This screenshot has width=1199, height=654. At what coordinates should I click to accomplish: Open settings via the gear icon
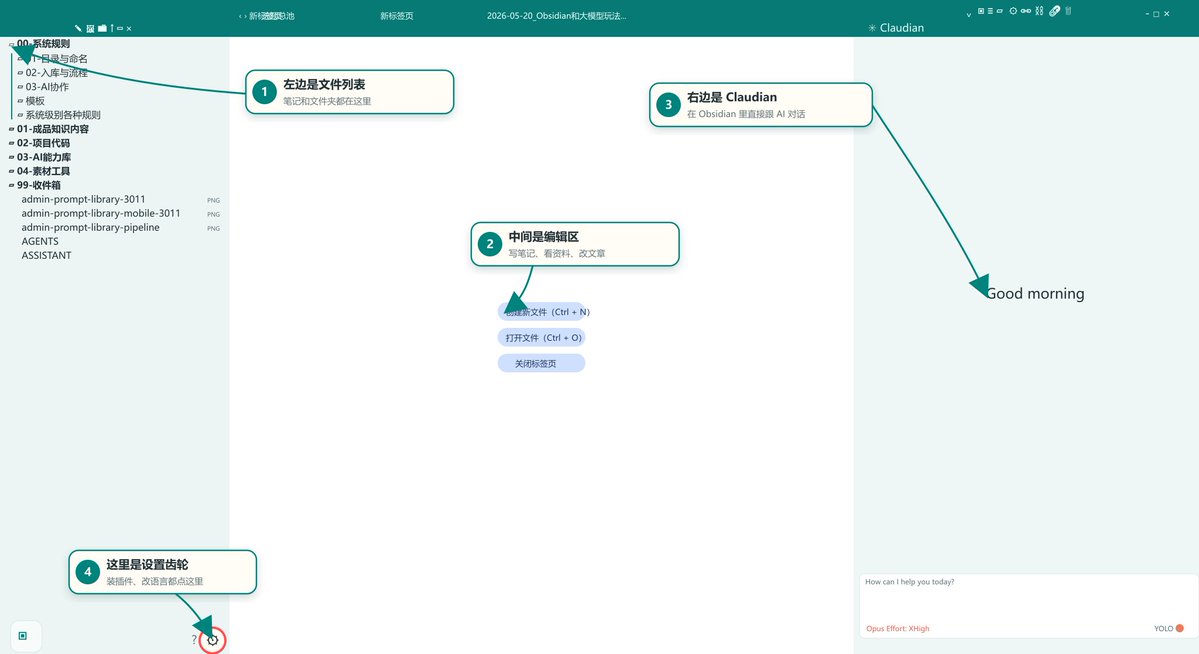point(213,640)
